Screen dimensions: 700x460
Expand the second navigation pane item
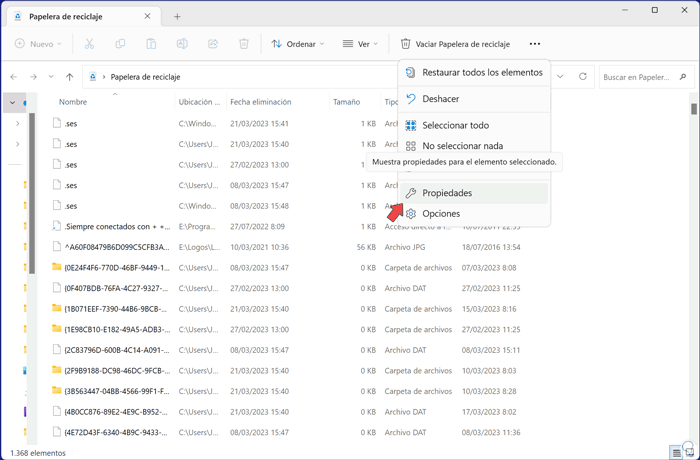point(17,123)
